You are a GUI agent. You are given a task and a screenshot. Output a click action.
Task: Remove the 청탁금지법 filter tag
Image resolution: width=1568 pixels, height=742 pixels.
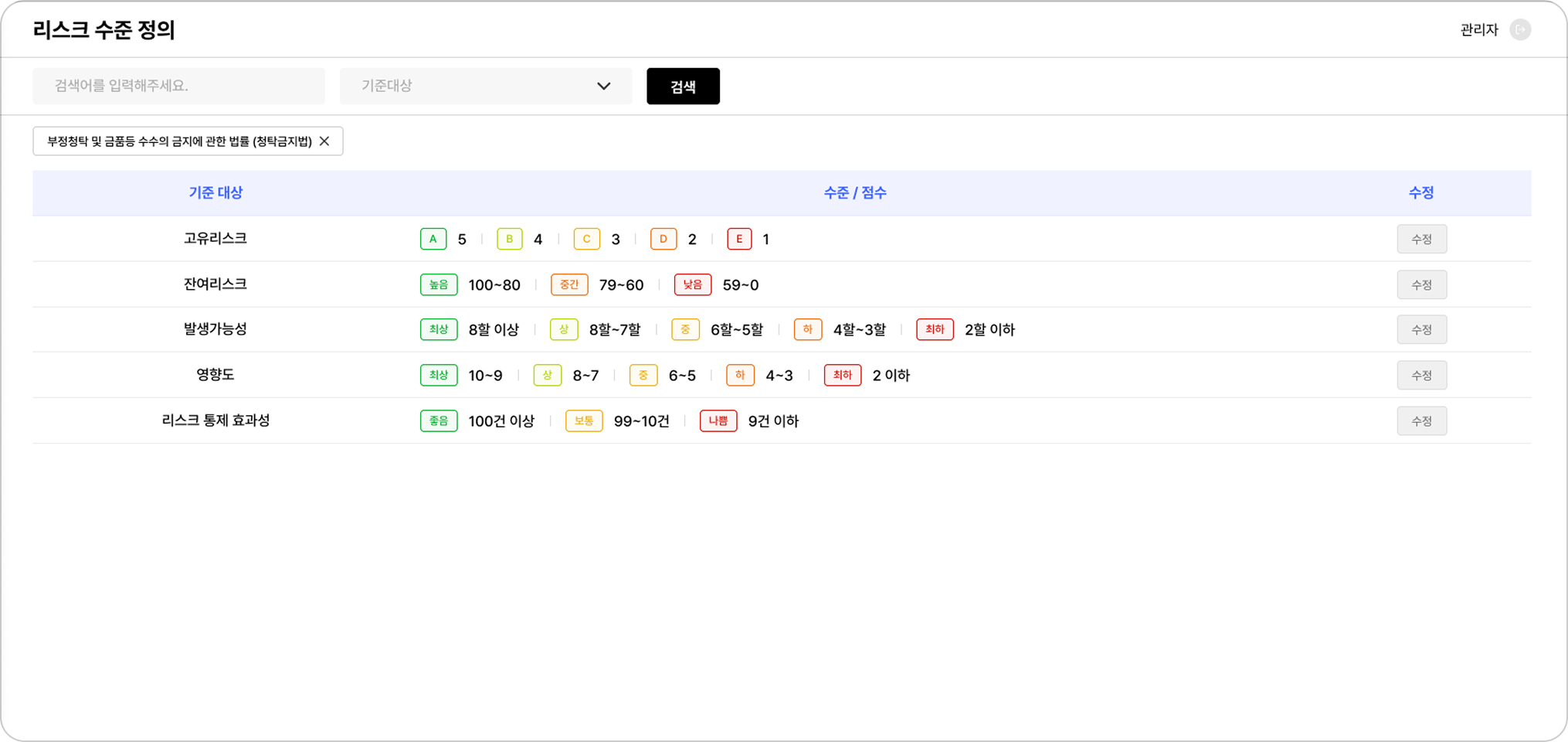point(324,141)
